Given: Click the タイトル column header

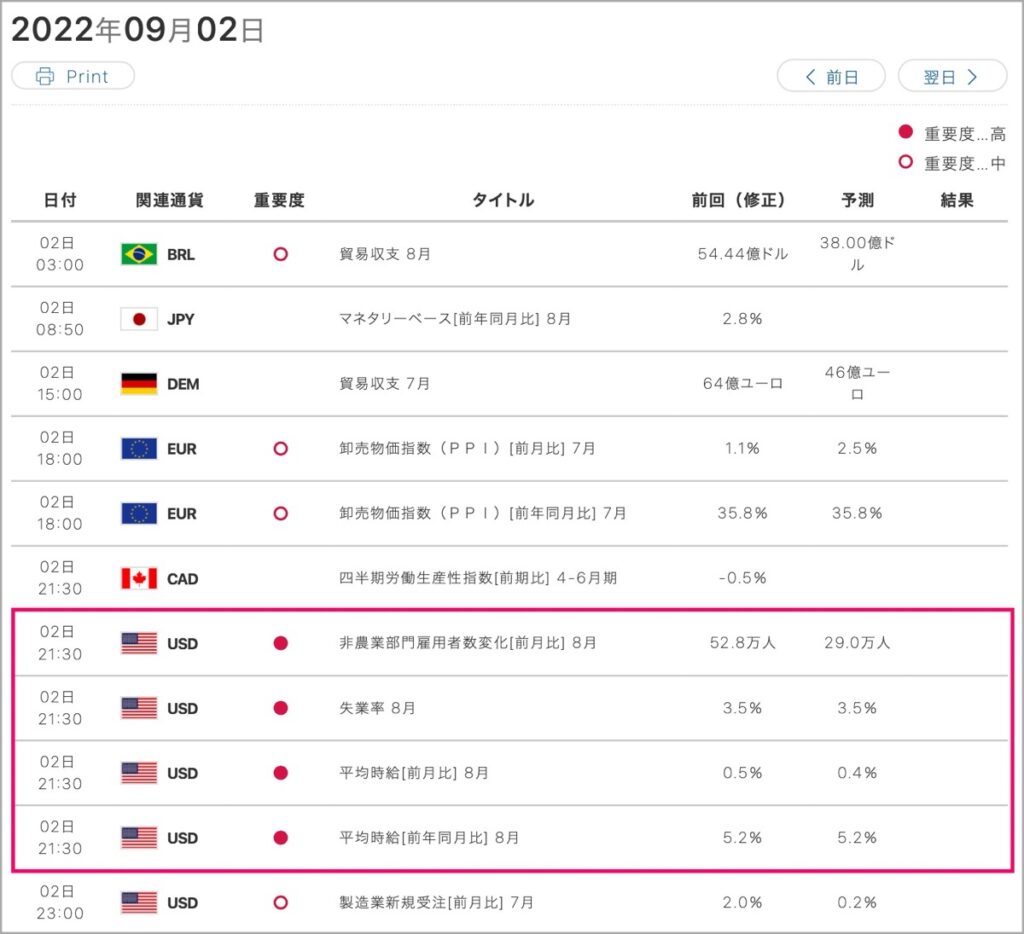Looking at the screenshot, I should [x=503, y=200].
